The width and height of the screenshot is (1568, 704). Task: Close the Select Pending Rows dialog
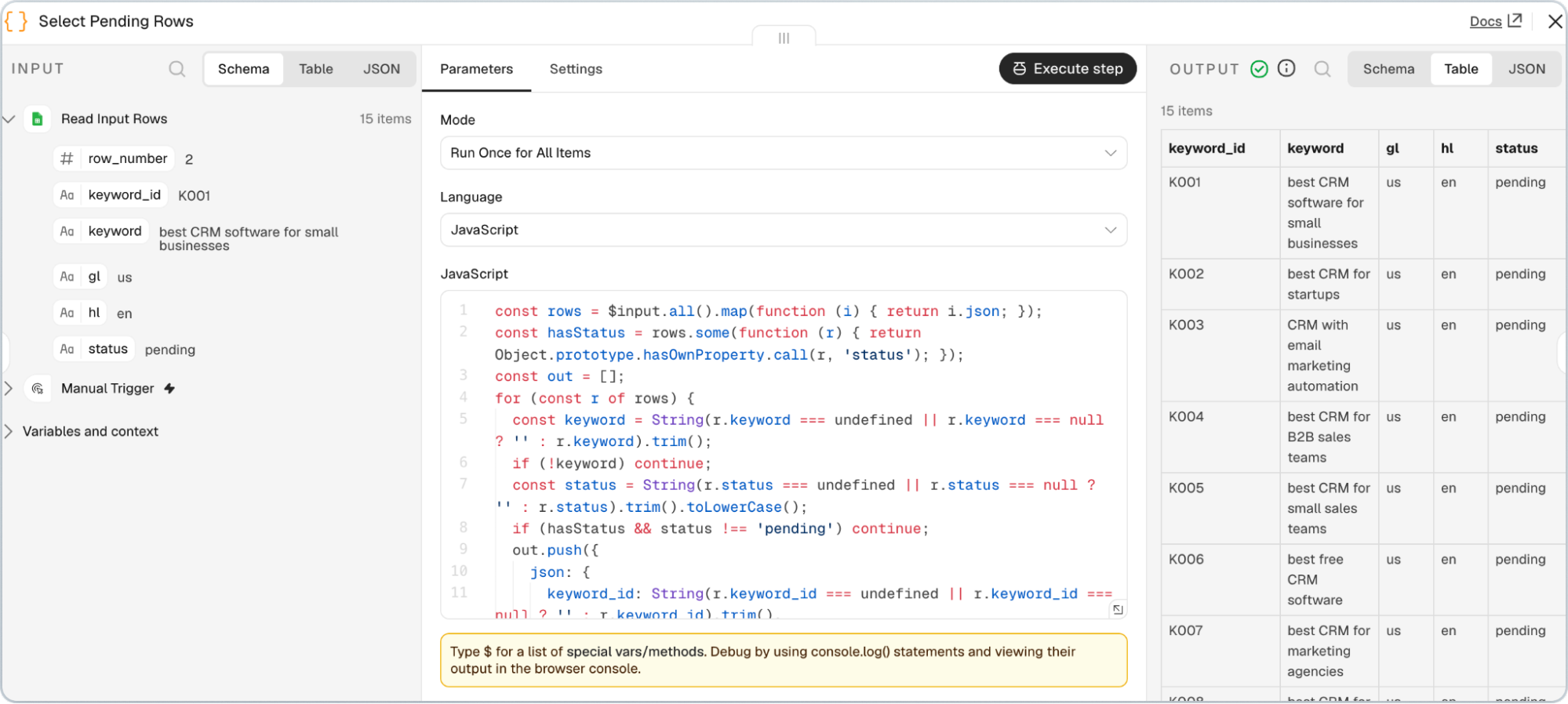pos(1555,21)
